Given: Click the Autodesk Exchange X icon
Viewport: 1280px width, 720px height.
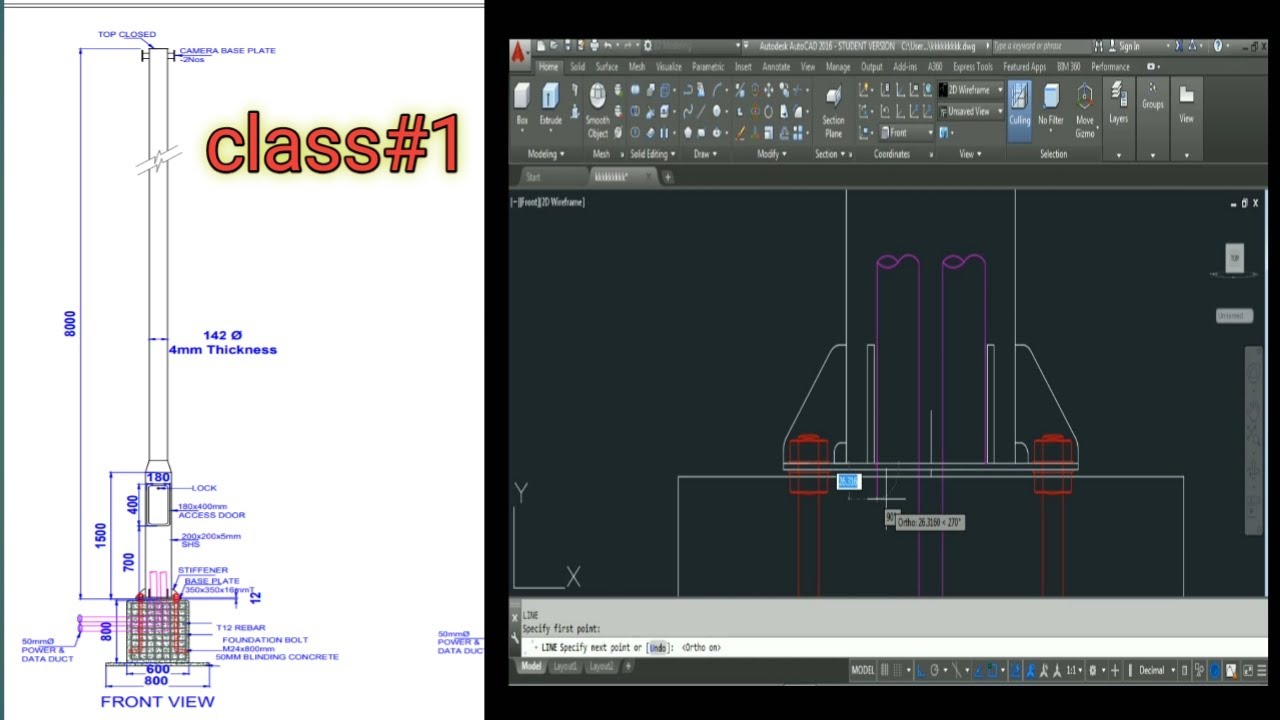Looking at the screenshot, I should 1179,46.
